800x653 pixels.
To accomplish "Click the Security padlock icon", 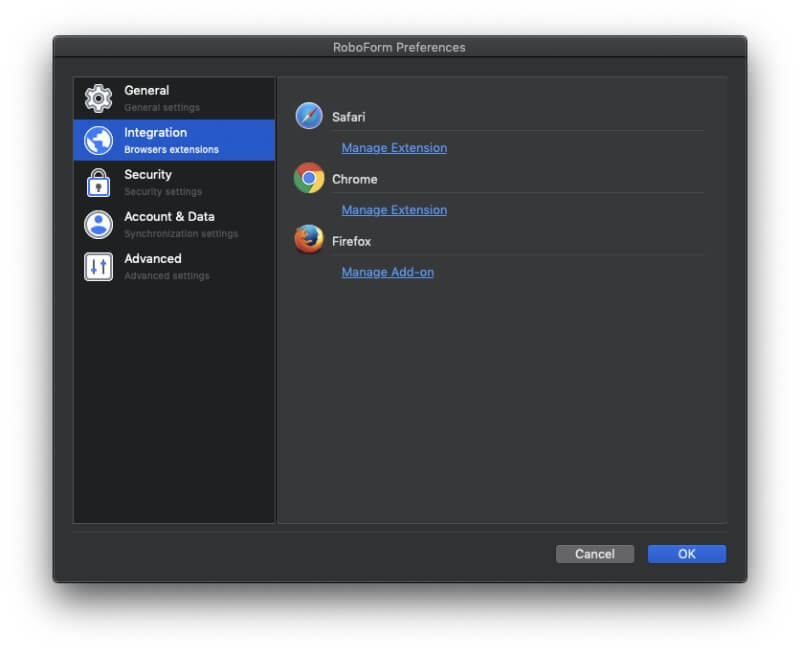I will coord(98,182).
